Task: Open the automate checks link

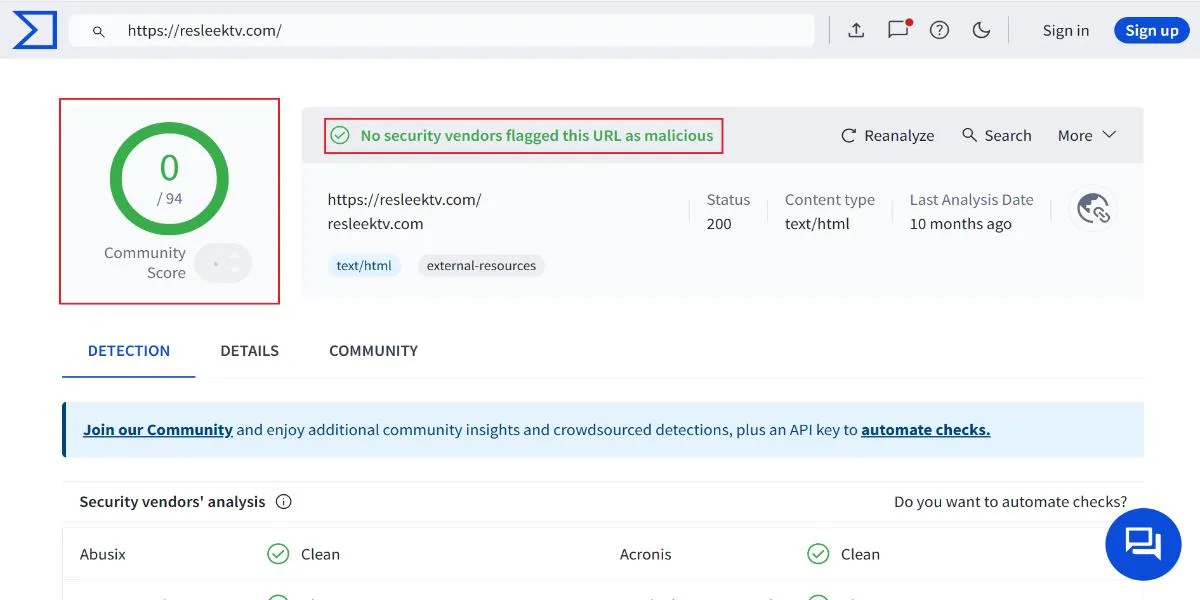Action: coord(926,430)
